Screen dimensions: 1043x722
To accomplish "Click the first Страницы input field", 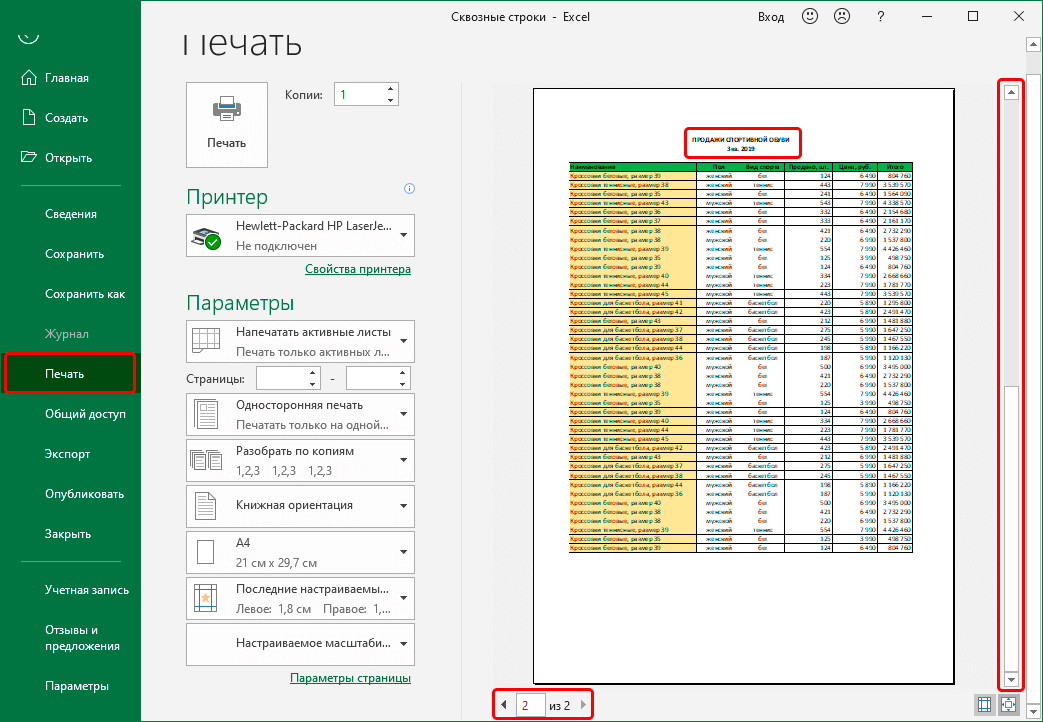I will click(282, 379).
